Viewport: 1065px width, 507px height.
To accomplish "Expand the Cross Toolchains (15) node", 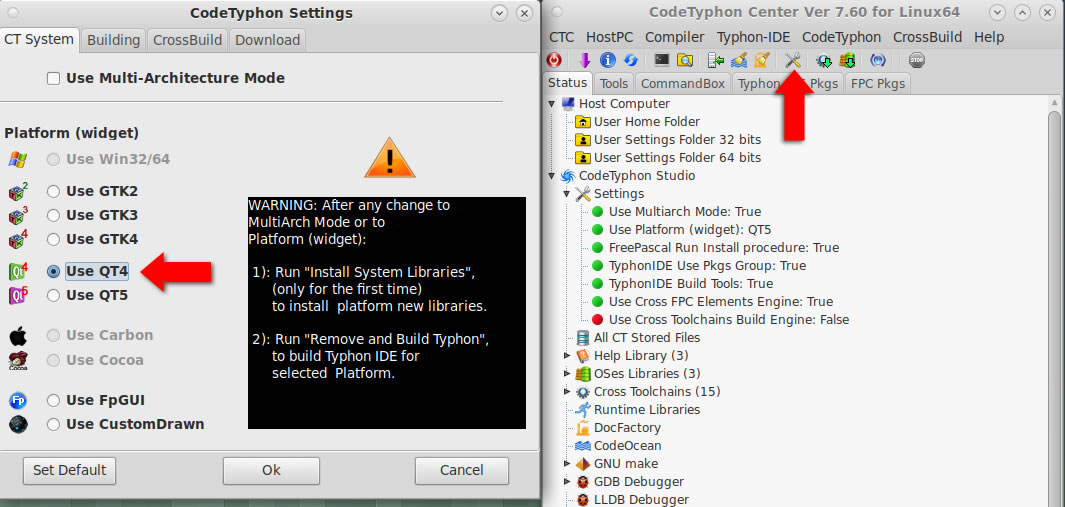I will click(567, 391).
